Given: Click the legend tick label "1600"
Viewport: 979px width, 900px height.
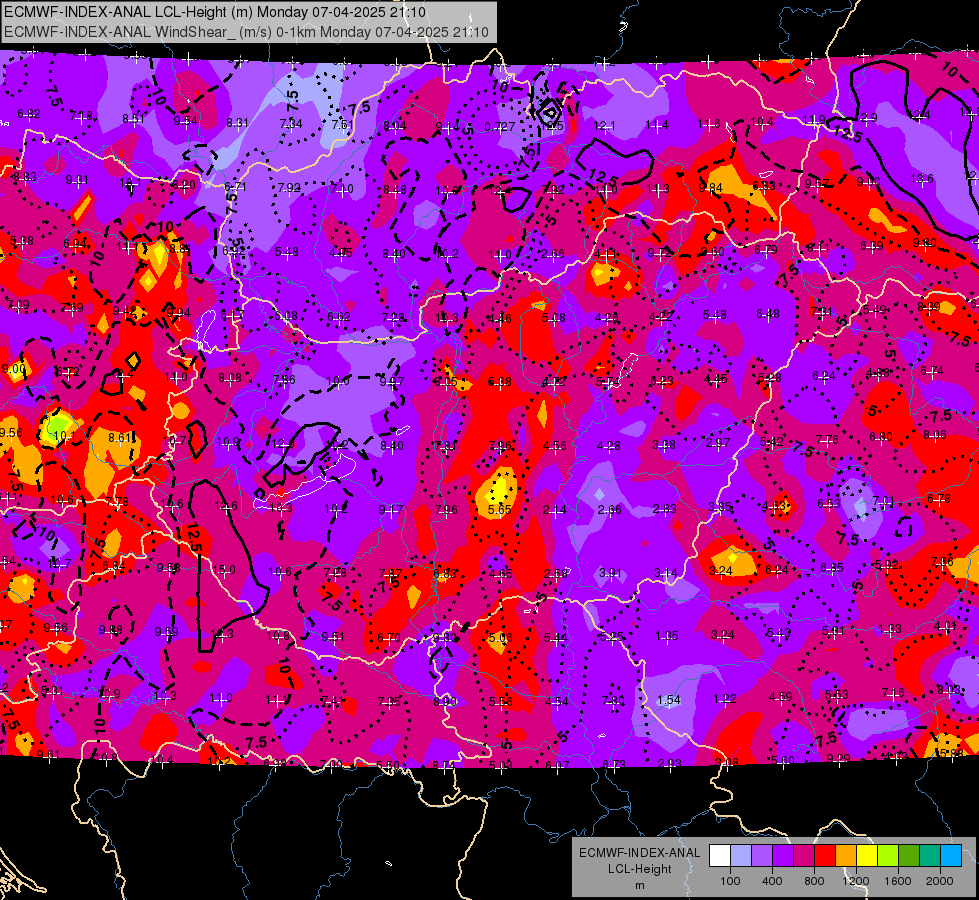Looking at the screenshot, I should coord(897,881).
